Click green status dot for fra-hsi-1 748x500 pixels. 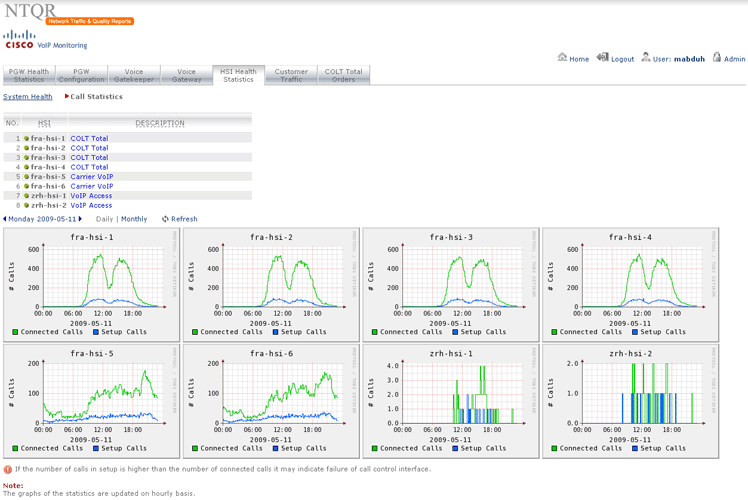pyautogui.click(x=27, y=139)
